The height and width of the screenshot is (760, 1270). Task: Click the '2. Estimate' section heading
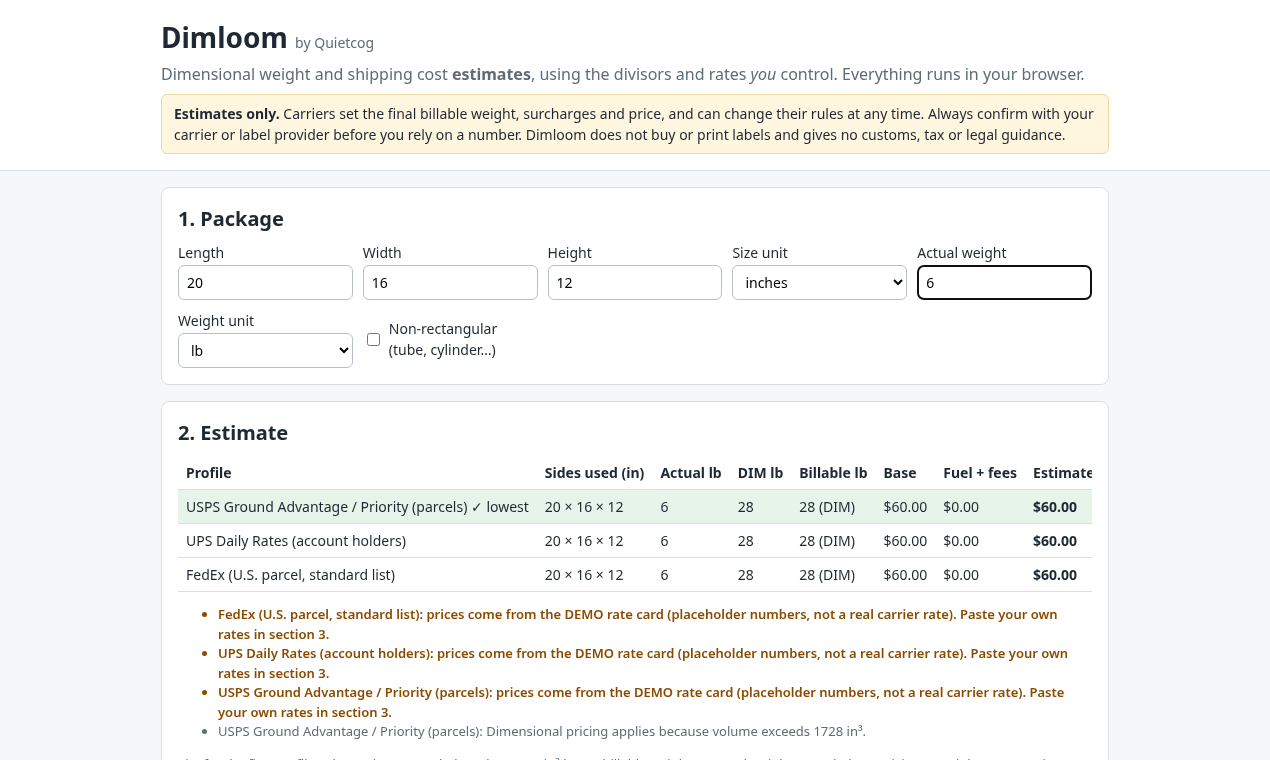point(233,433)
